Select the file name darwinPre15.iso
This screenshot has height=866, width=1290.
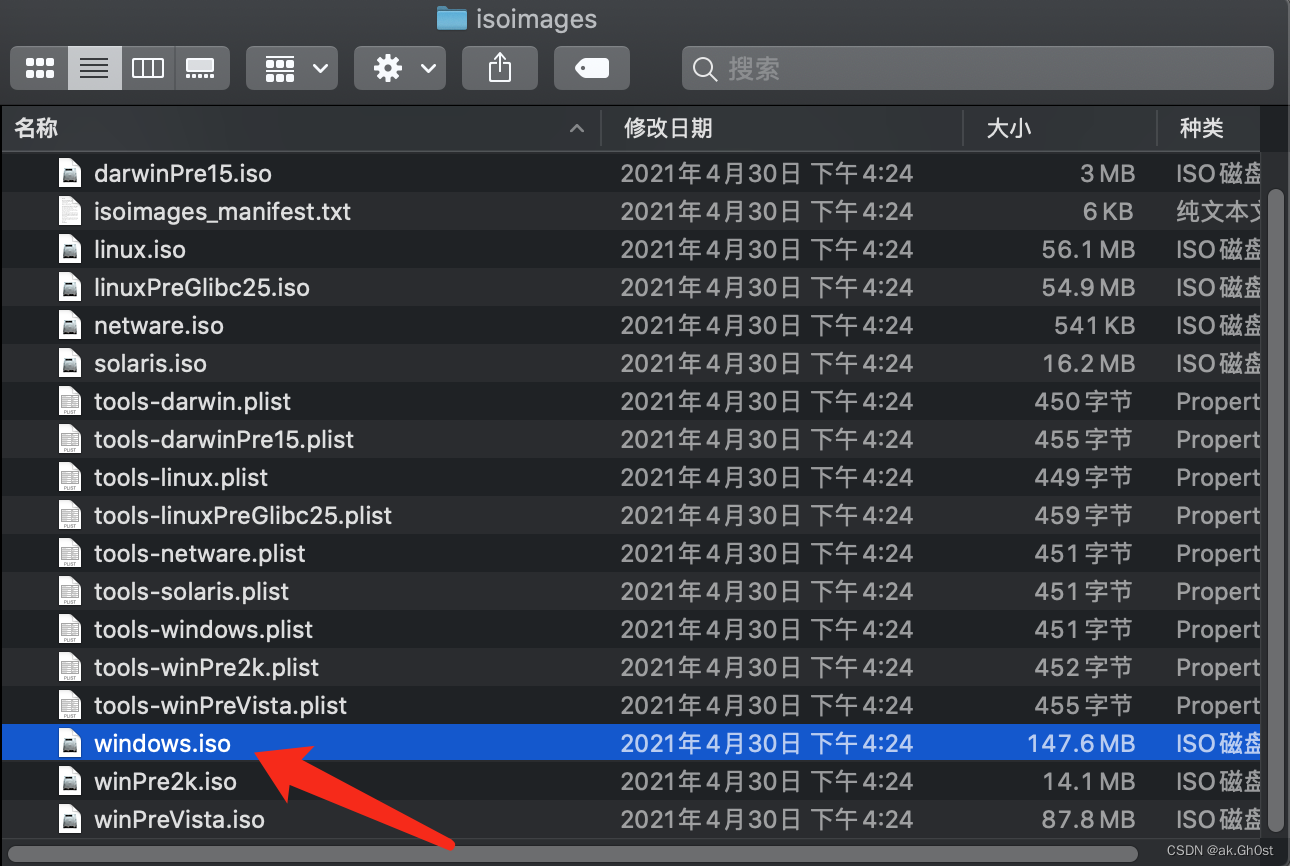coord(183,173)
